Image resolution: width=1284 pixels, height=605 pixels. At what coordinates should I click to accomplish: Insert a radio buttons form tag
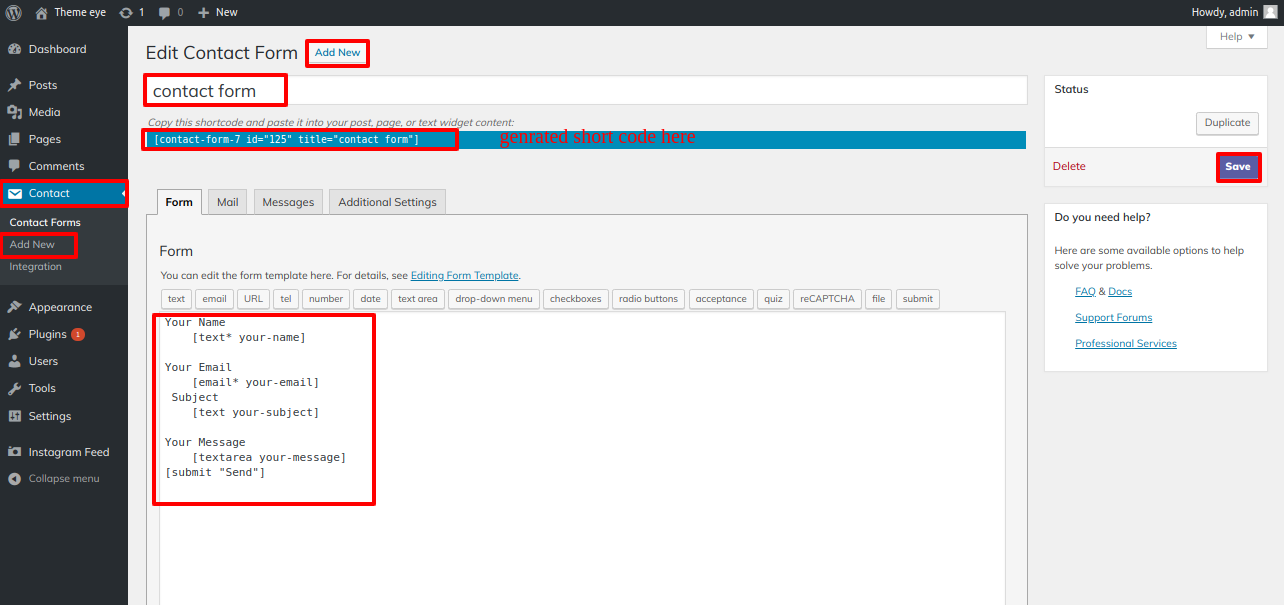point(647,299)
